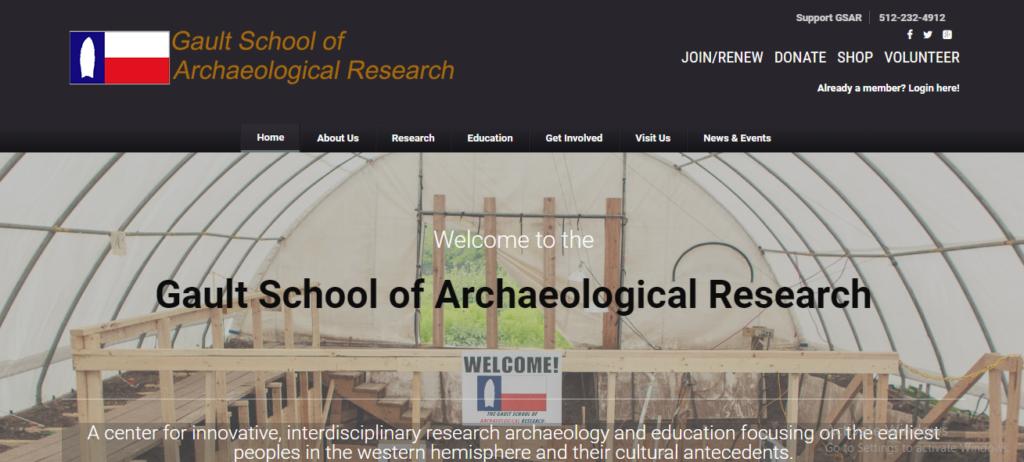This screenshot has height=462, width=1024.
Task: Click the black Gault School hero heading
Action: pos(513,295)
